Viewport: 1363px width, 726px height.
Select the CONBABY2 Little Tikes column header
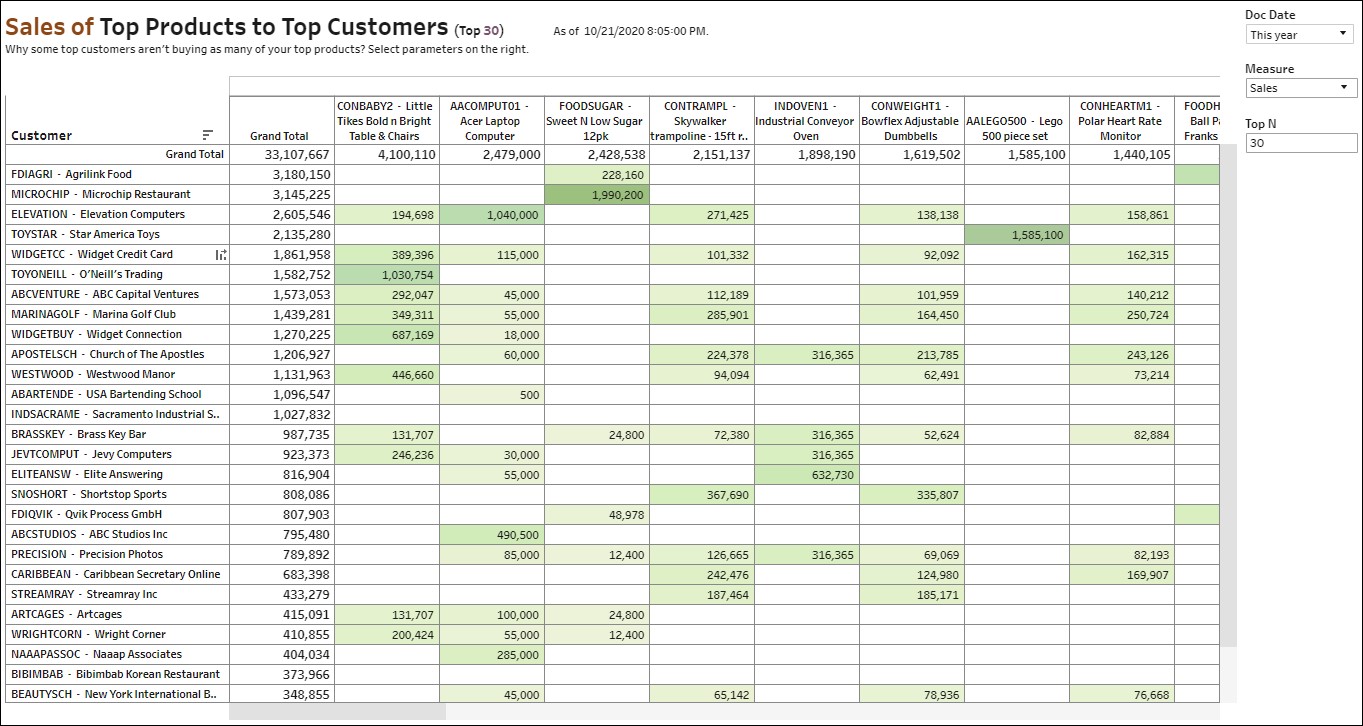(385, 121)
